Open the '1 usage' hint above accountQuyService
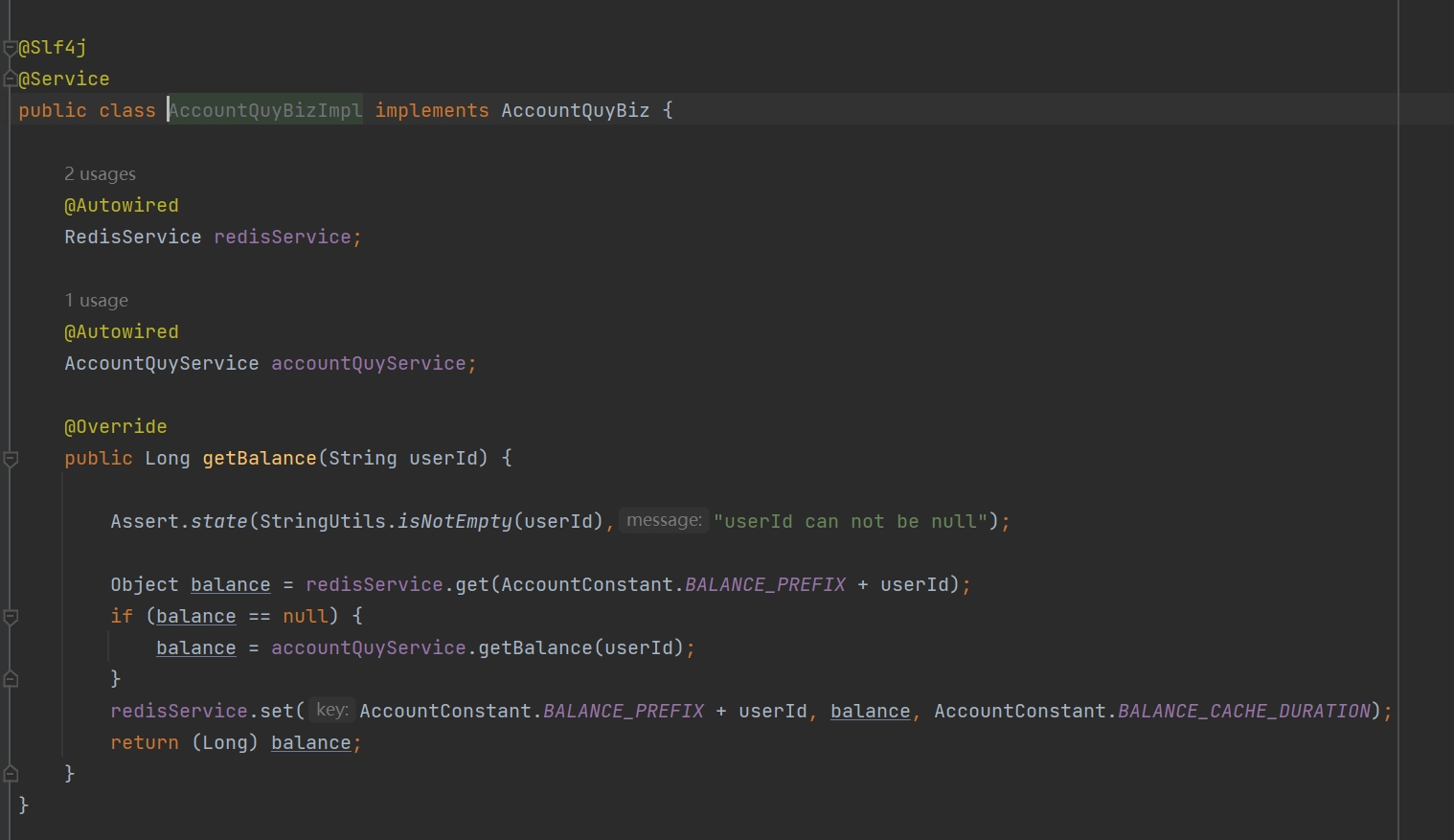Screen dimensions: 1454x840 click(x=96, y=301)
